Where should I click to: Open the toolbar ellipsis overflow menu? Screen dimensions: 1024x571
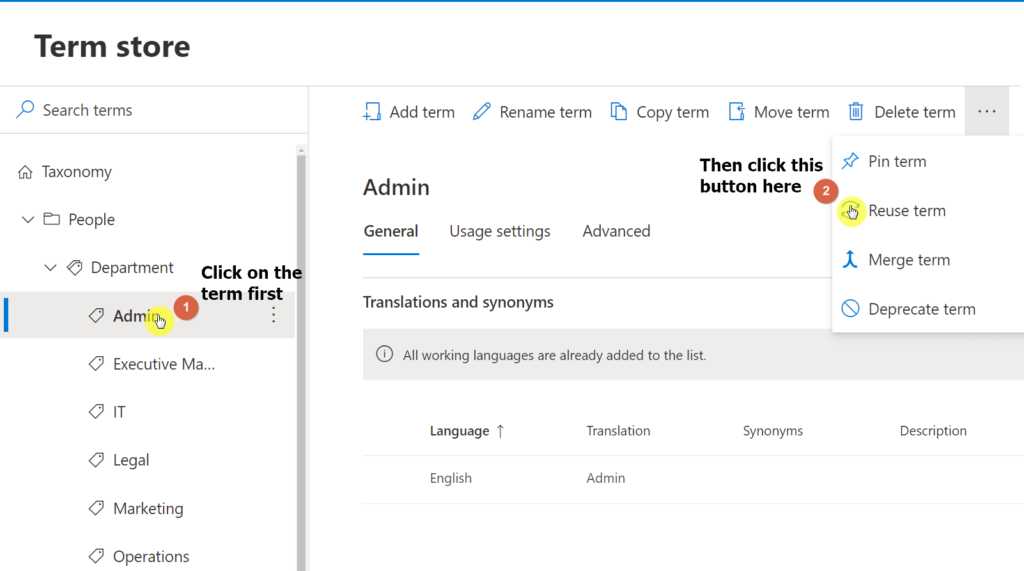click(x=987, y=112)
